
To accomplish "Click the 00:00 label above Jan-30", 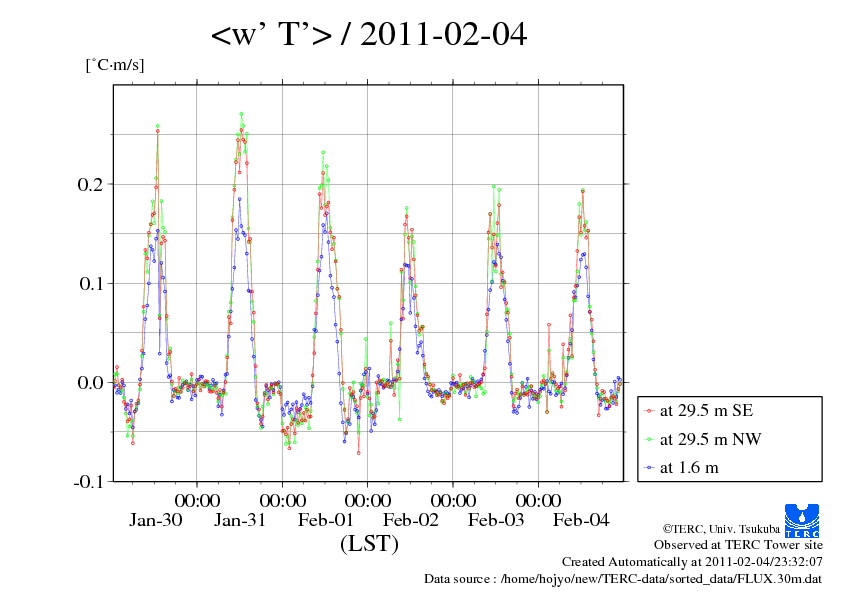I will 198,500.
